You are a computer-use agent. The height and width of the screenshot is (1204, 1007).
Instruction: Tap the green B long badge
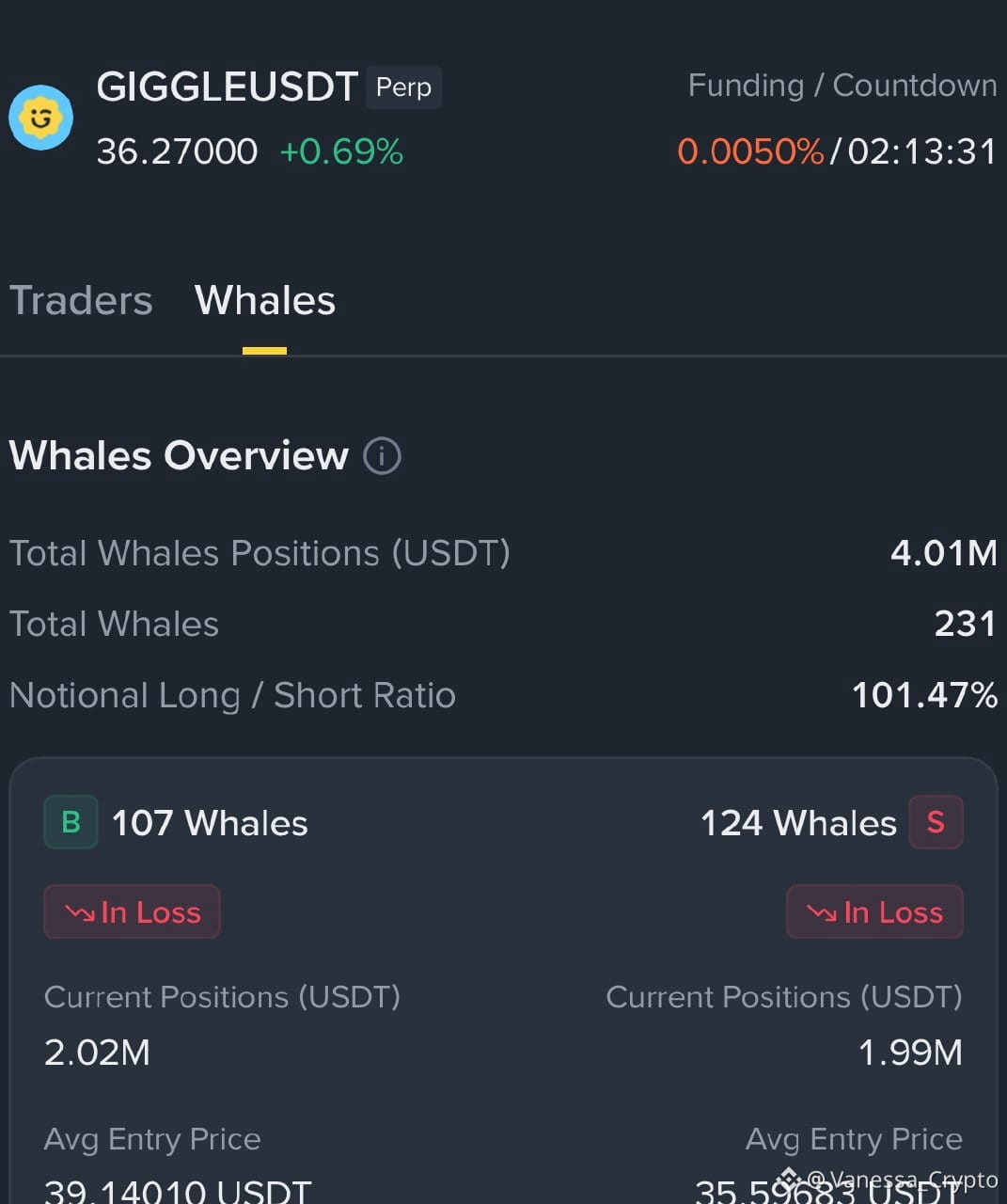[x=71, y=822]
